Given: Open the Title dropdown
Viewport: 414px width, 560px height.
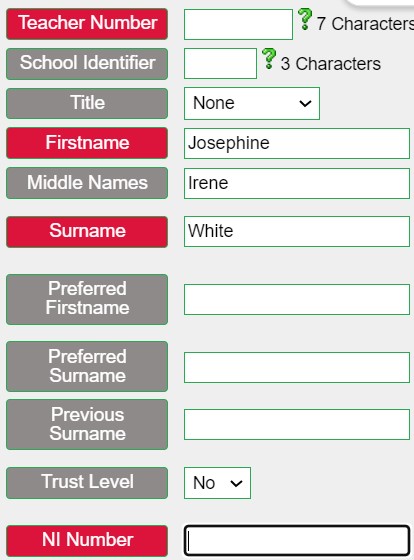Looking at the screenshot, I should click(252, 104).
